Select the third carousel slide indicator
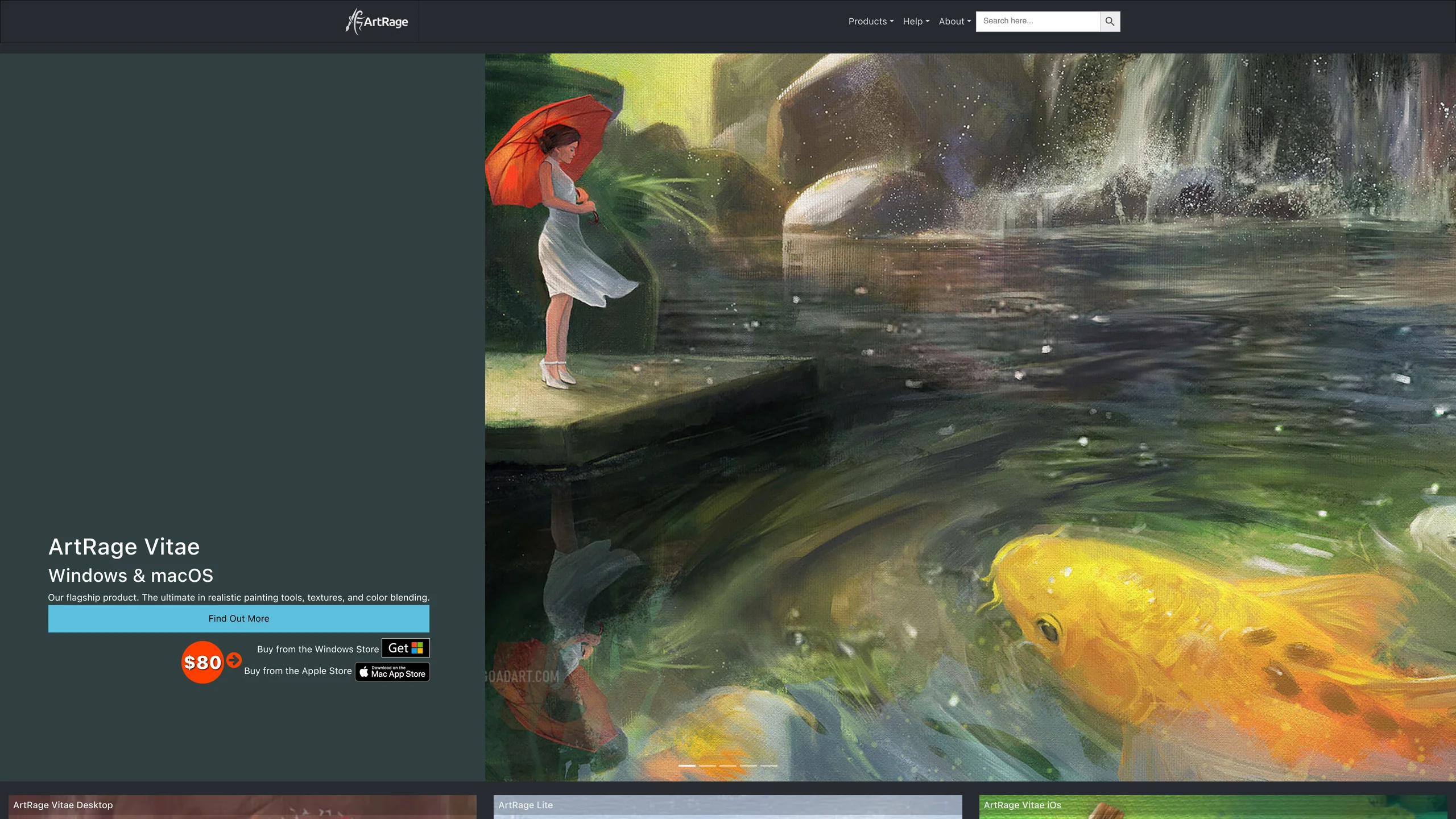Screen dimensions: 1456x819 coord(728,766)
